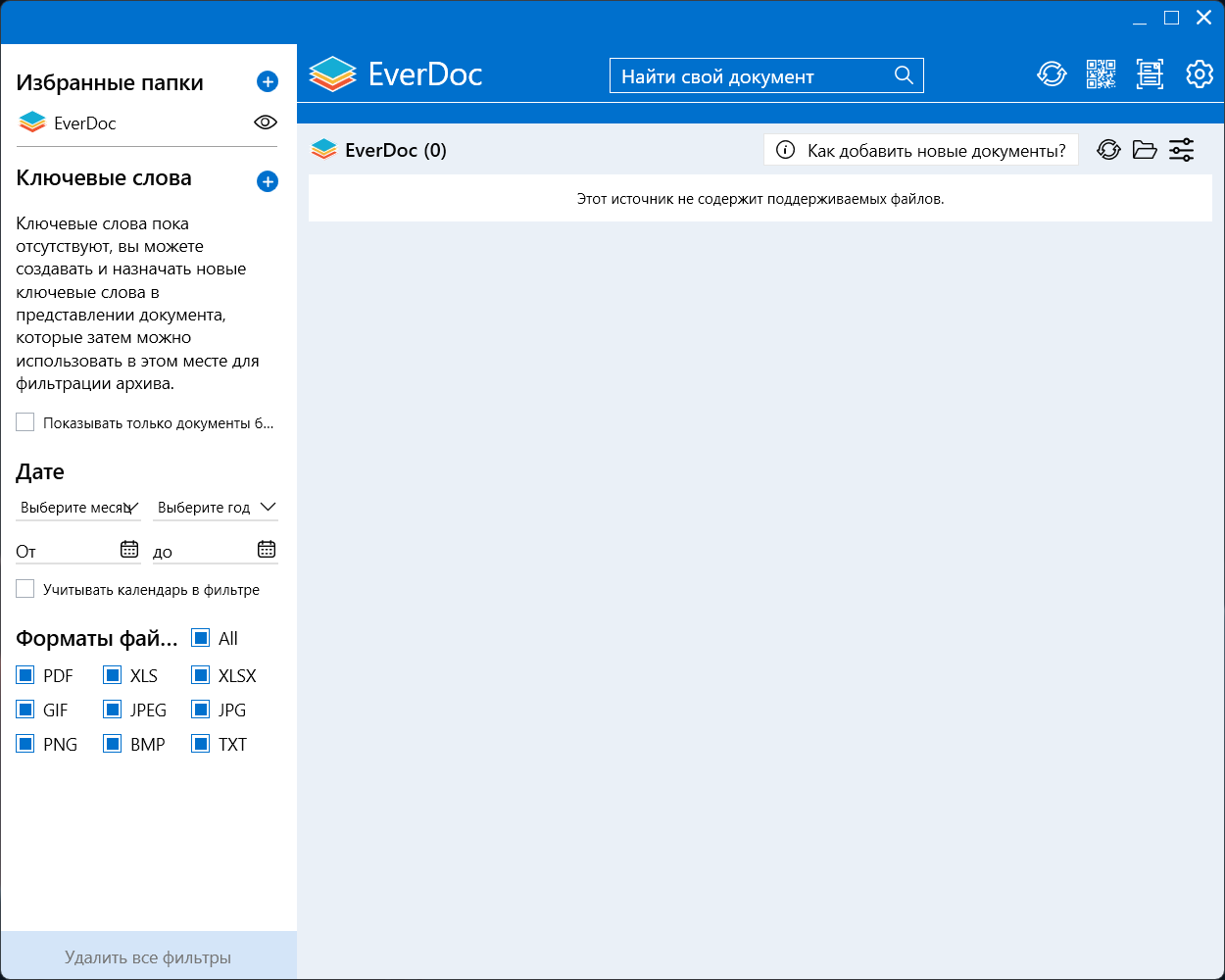The height and width of the screenshot is (980, 1225).
Task: Uncheck the PDF format checkbox
Action: click(25, 675)
